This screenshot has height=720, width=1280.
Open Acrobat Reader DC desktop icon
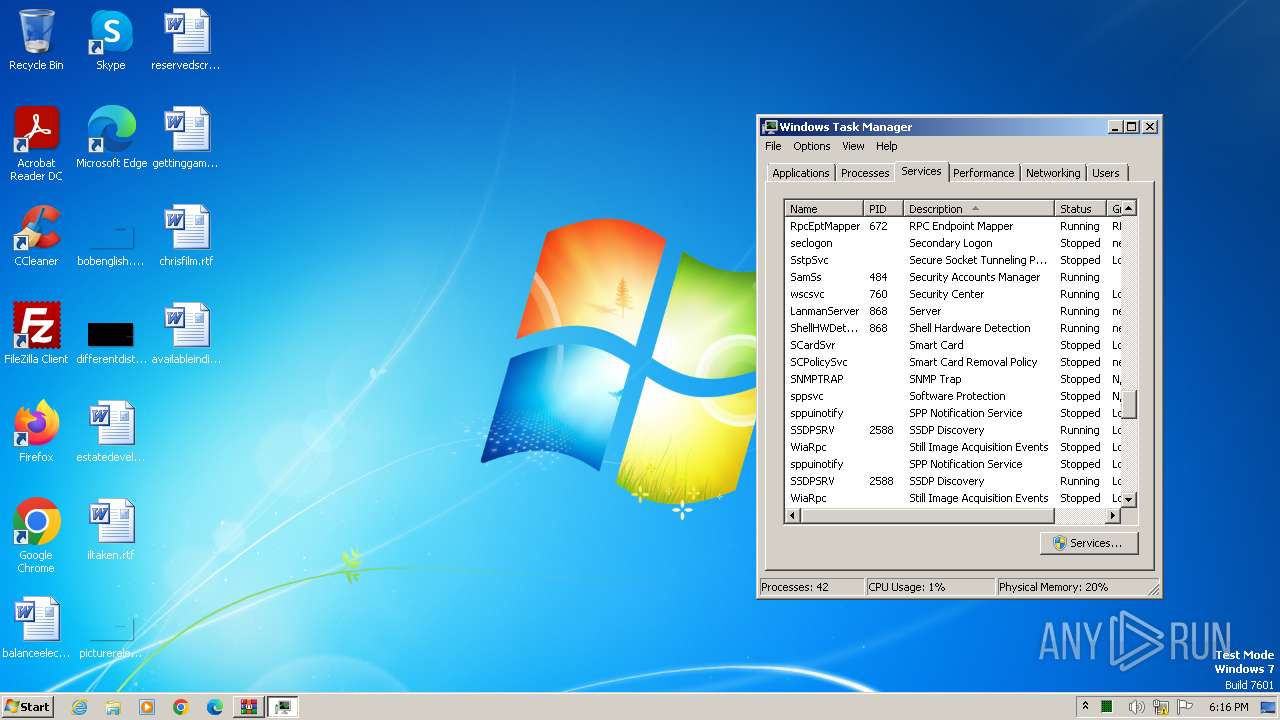point(36,144)
